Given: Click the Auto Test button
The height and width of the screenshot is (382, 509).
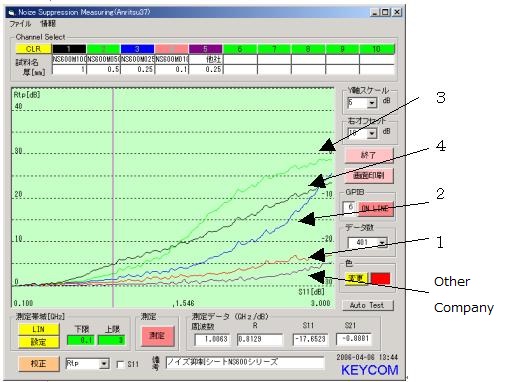Looking at the screenshot, I should [x=368, y=305].
